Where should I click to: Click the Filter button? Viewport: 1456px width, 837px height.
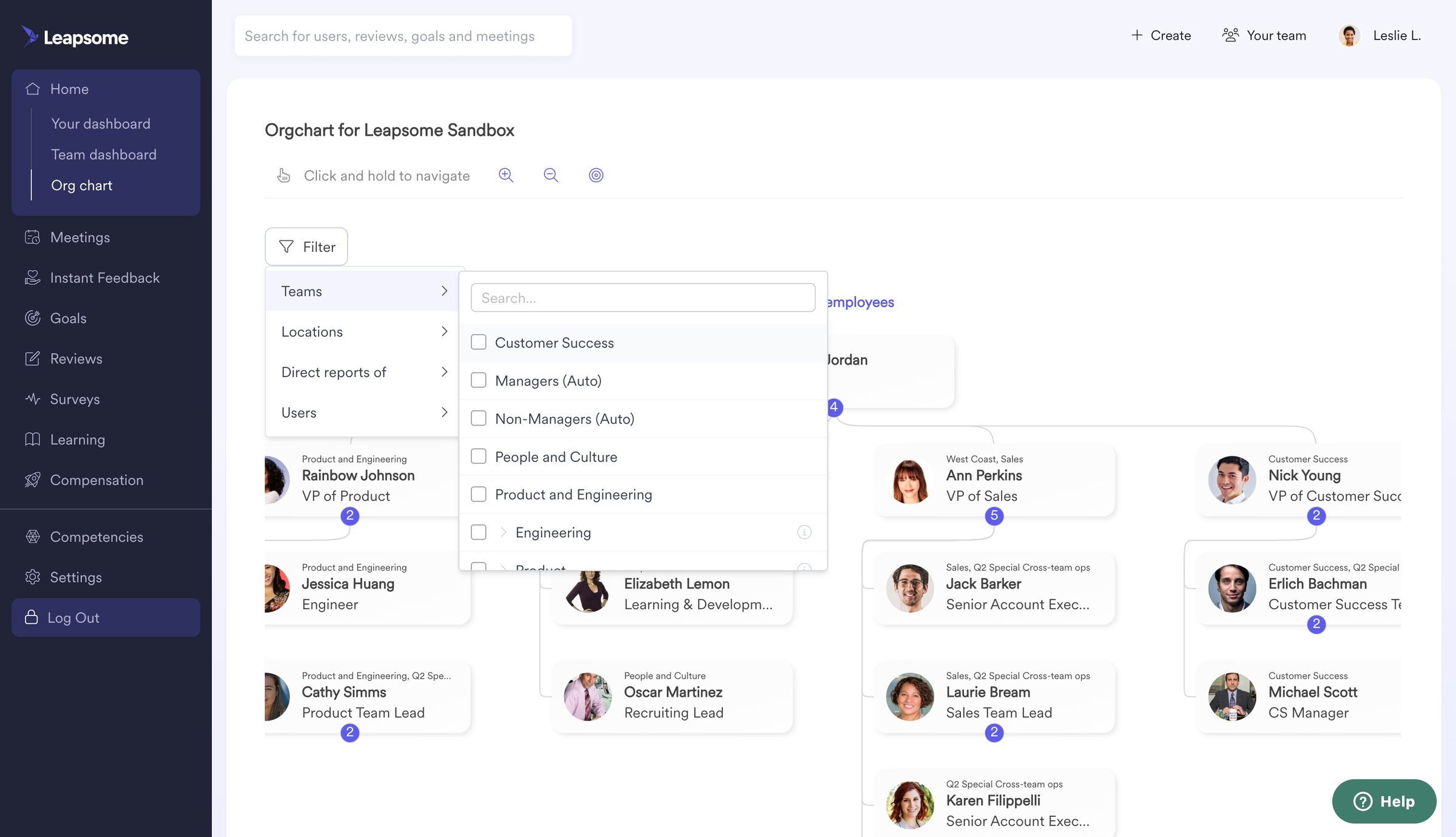306,246
